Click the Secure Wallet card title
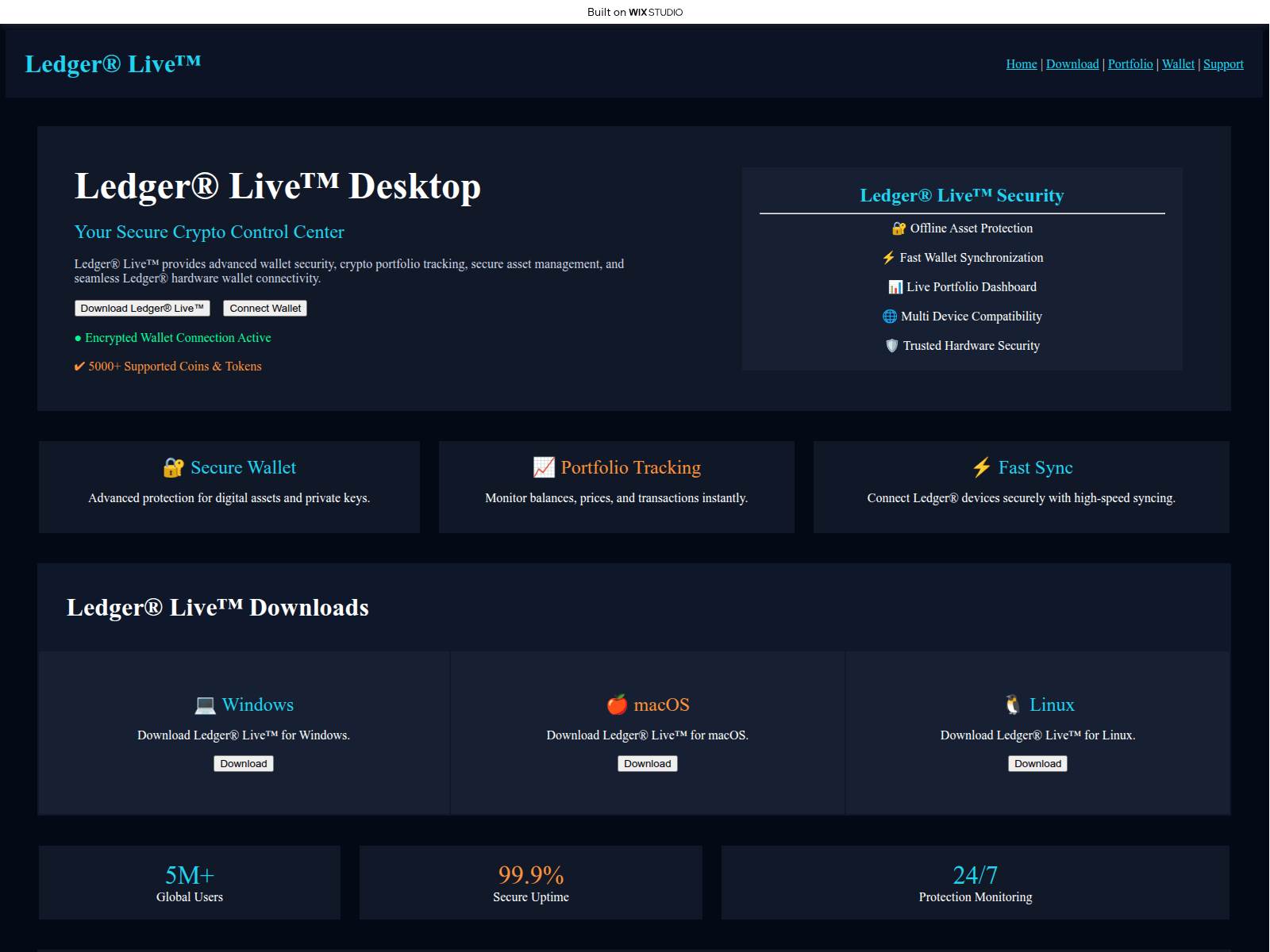The image size is (1270, 952). coord(244,468)
